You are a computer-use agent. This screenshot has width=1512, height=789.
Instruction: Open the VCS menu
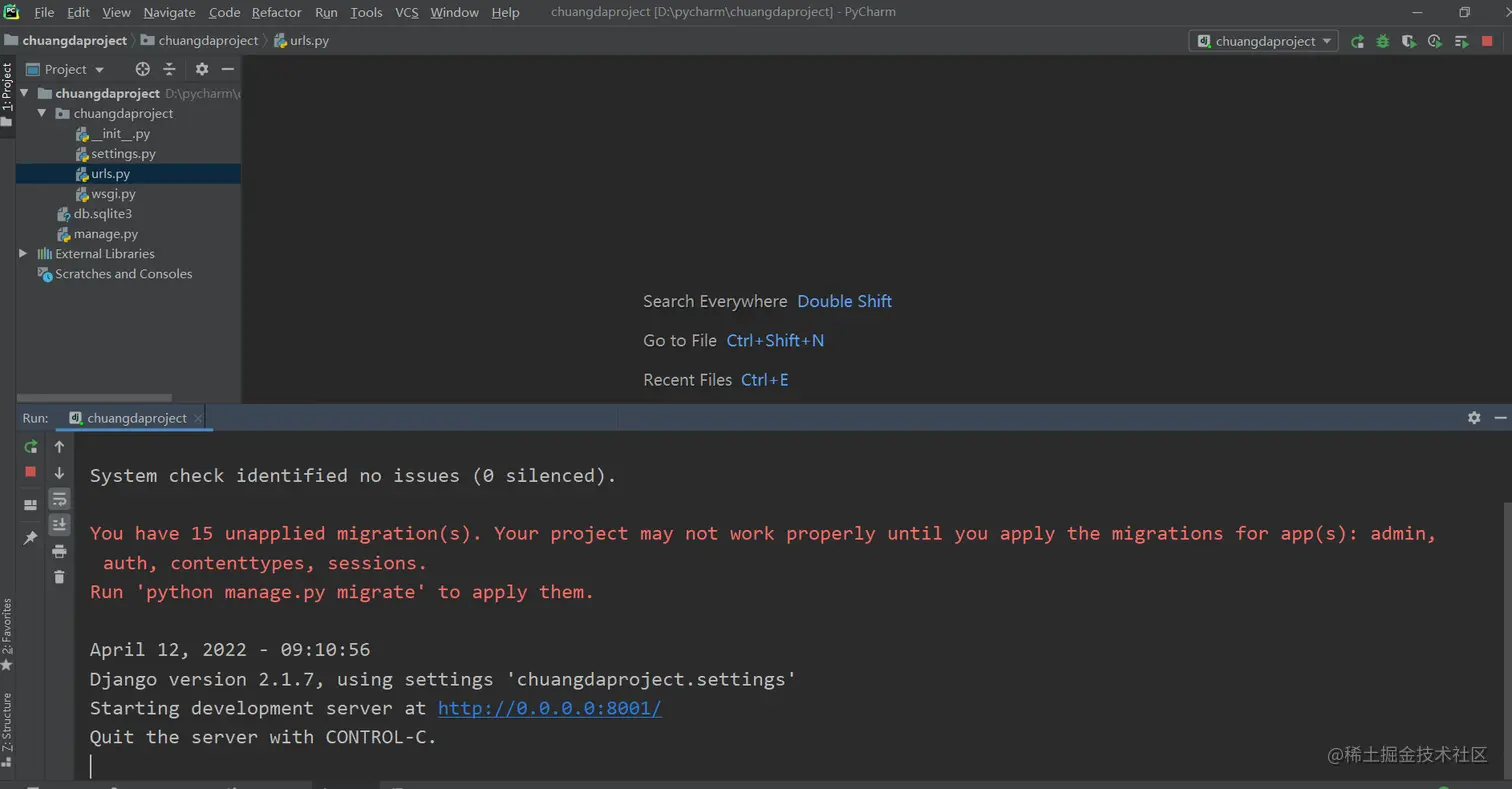point(407,12)
